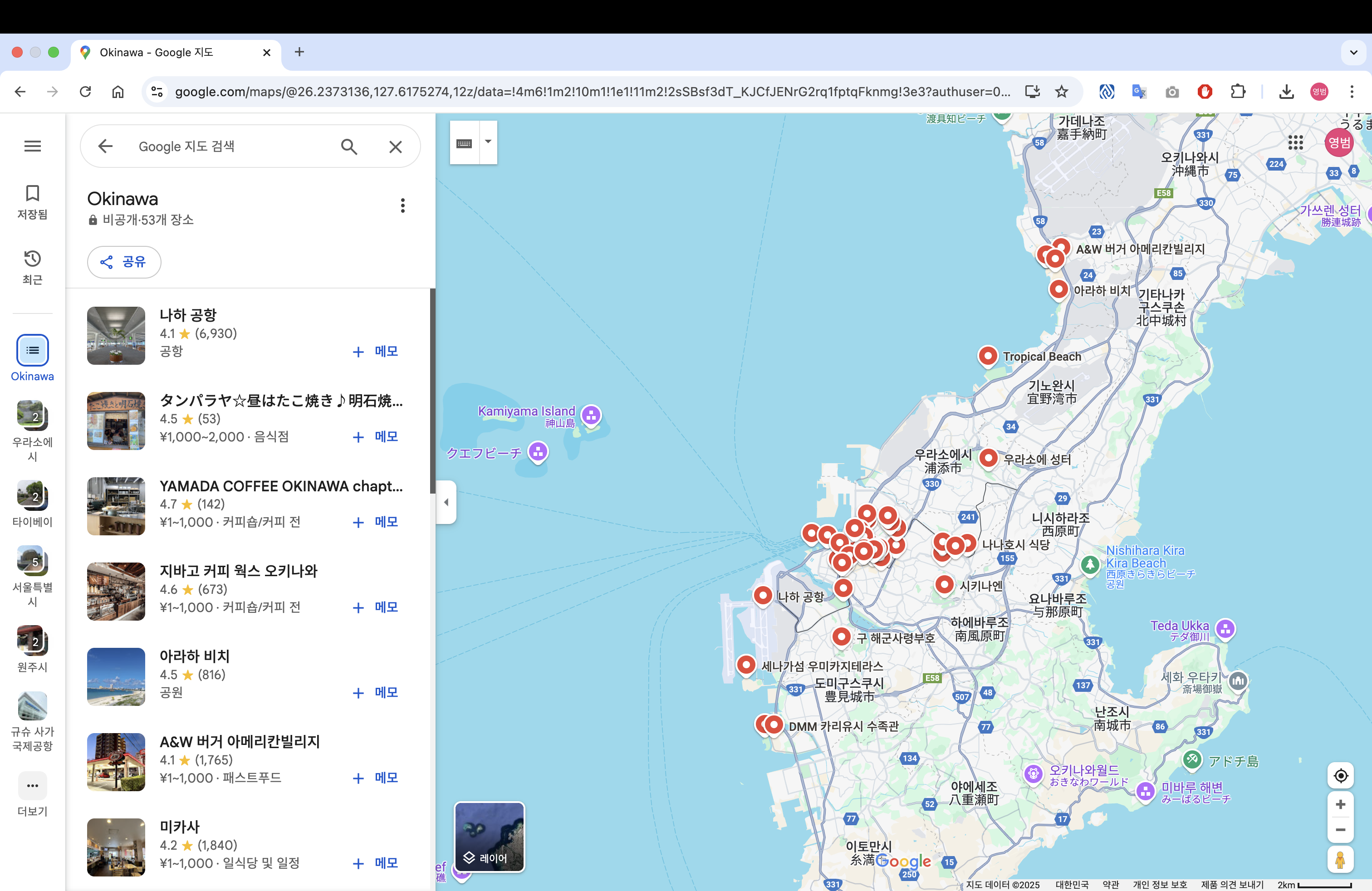Click the 시키나엔 map pin

pyautogui.click(x=945, y=585)
